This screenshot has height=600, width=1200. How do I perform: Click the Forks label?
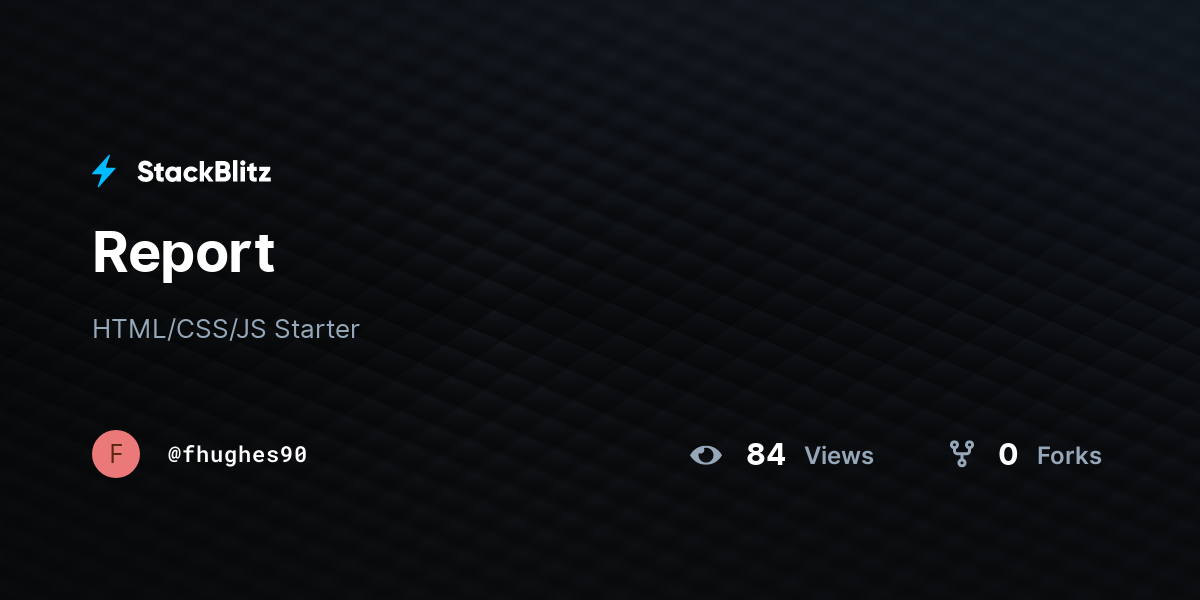coord(1069,456)
